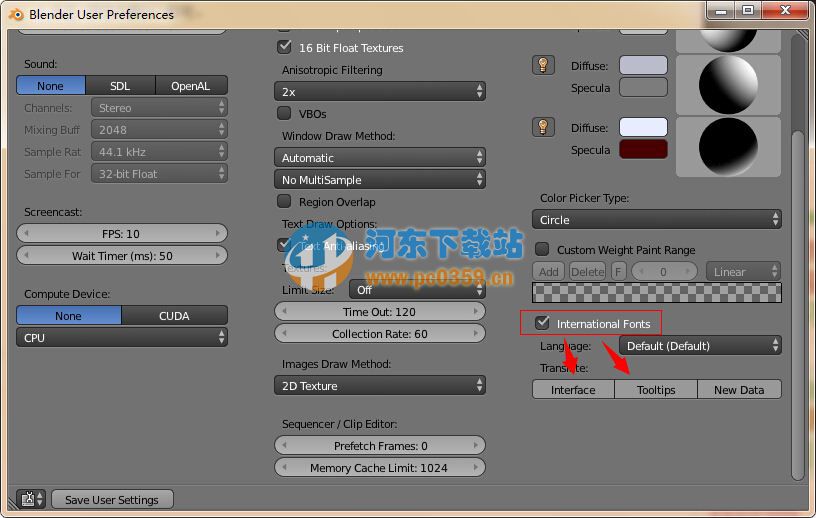Click the Wait Timer (ms): 50 field
The width and height of the screenshot is (816, 518).
[x=122, y=255]
